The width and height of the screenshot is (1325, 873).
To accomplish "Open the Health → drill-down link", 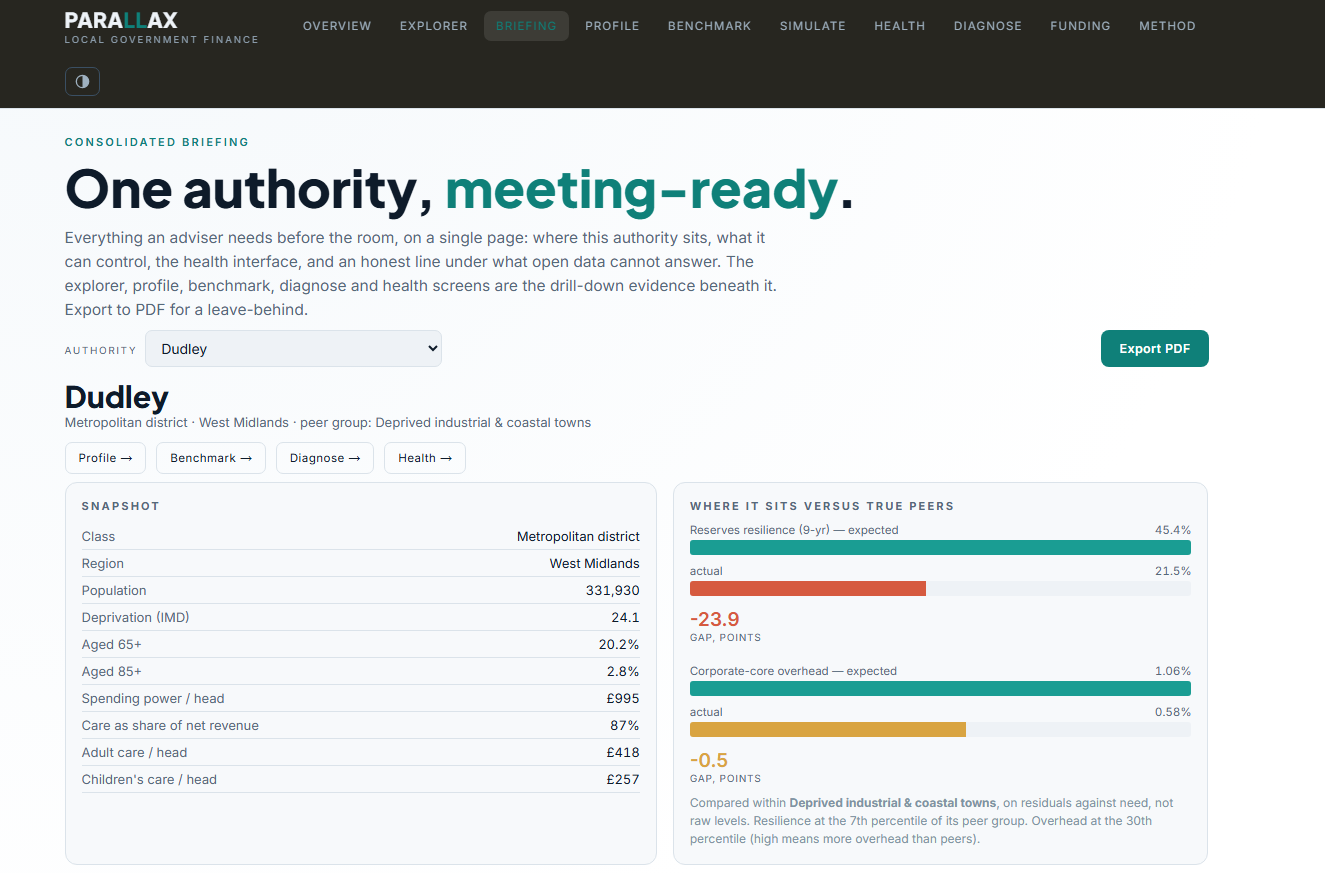I will click(x=424, y=458).
